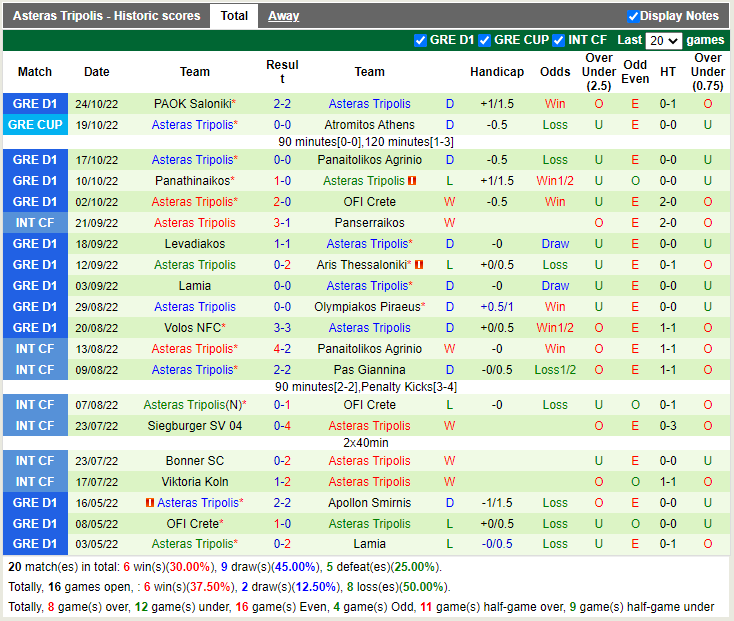Click the INT CF badge for Panserraikos match
Viewport: 734px width, 621px height.
click(35, 223)
